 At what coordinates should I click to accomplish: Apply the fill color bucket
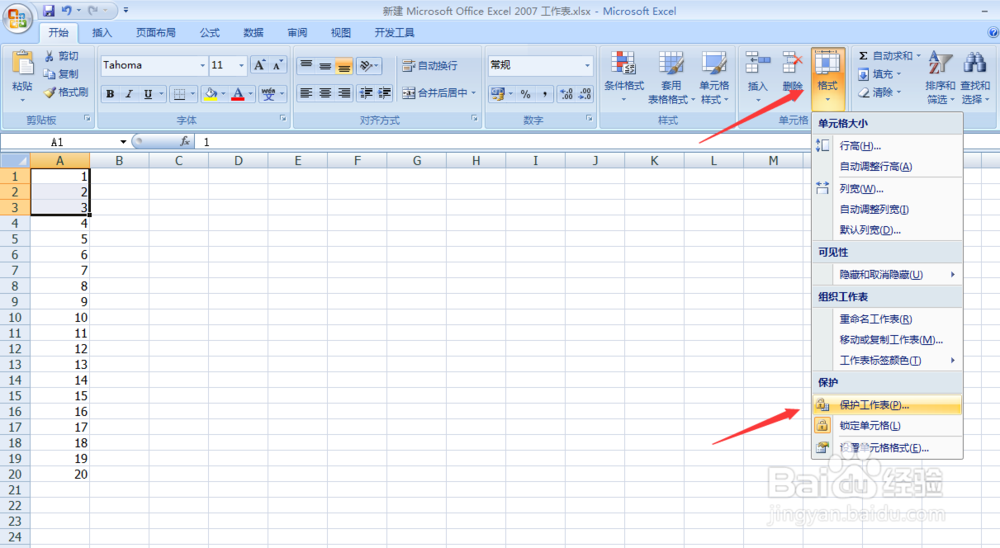211,94
